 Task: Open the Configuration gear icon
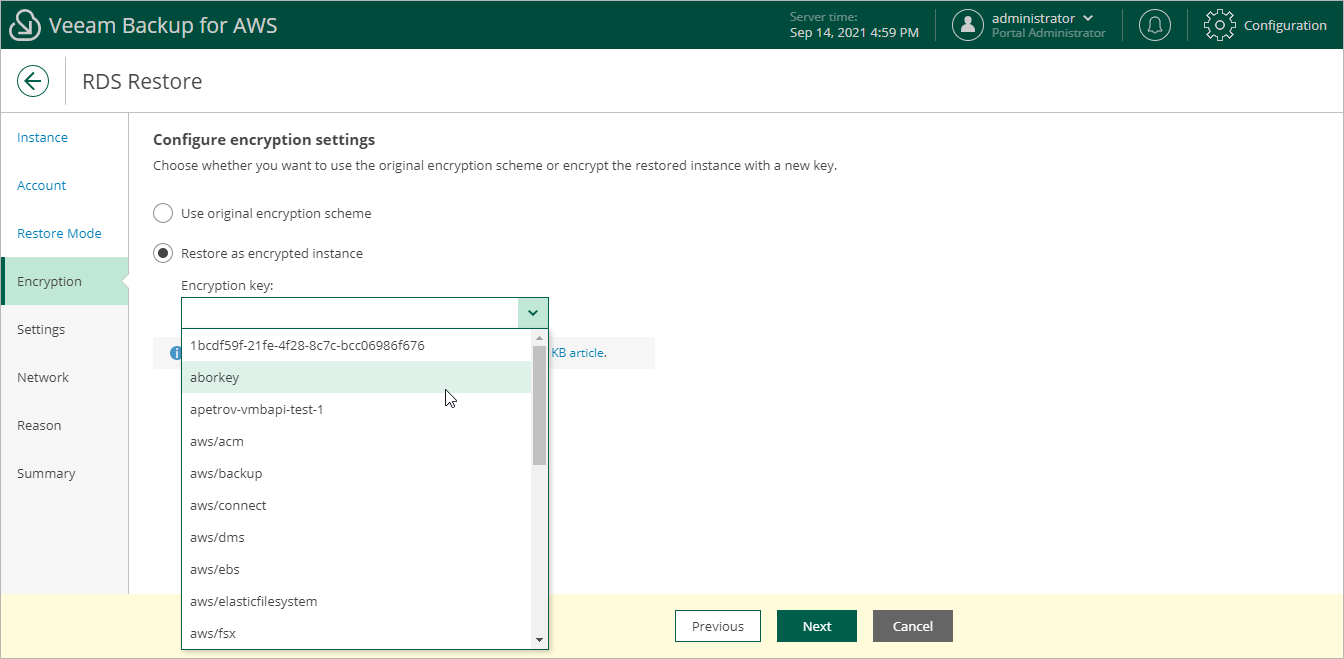(1220, 25)
